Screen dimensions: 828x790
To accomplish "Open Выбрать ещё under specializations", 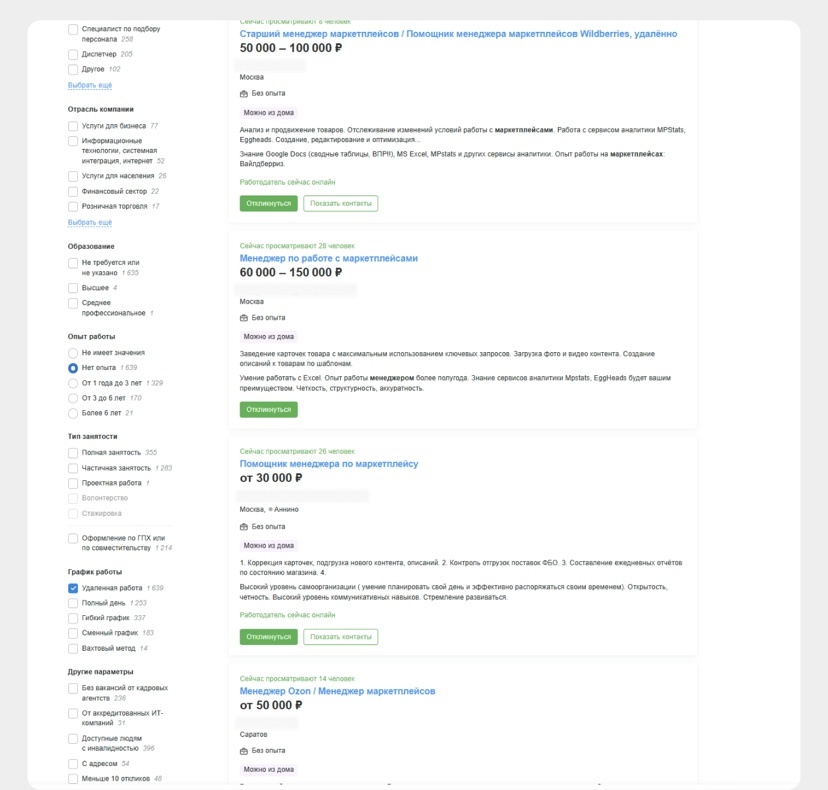I will (90, 85).
